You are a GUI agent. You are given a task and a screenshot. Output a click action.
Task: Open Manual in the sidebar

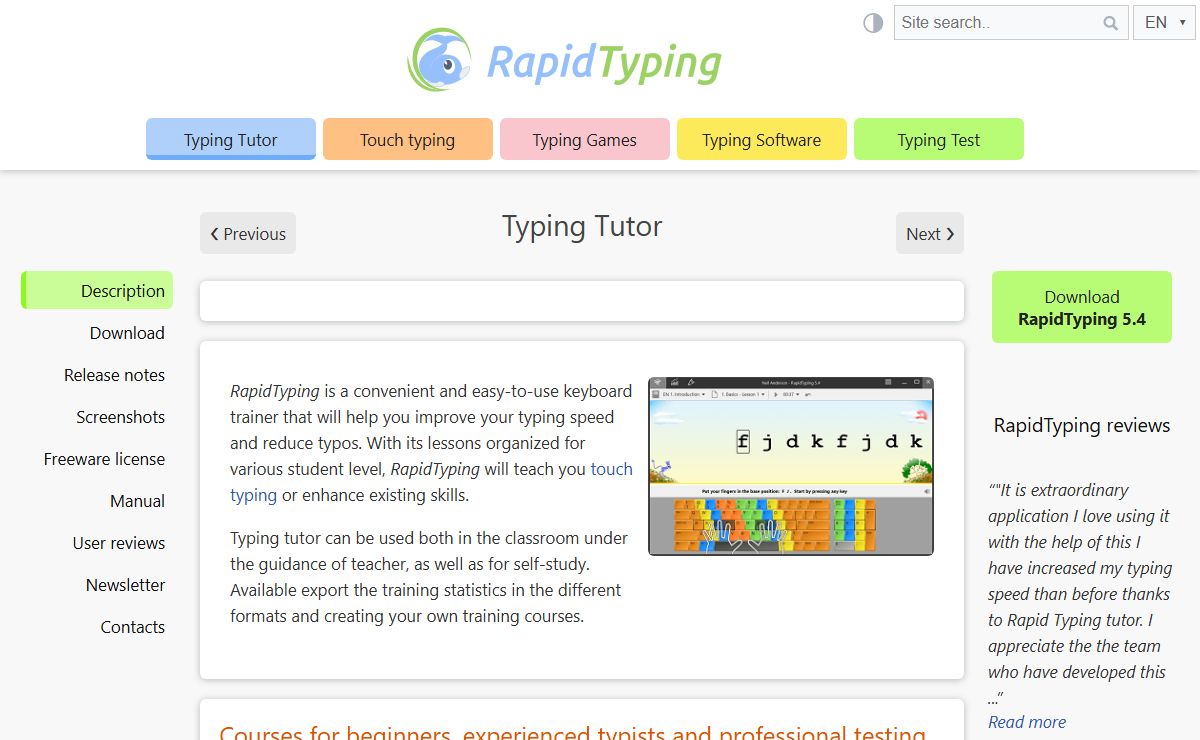pyautogui.click(x=137, y=501)
